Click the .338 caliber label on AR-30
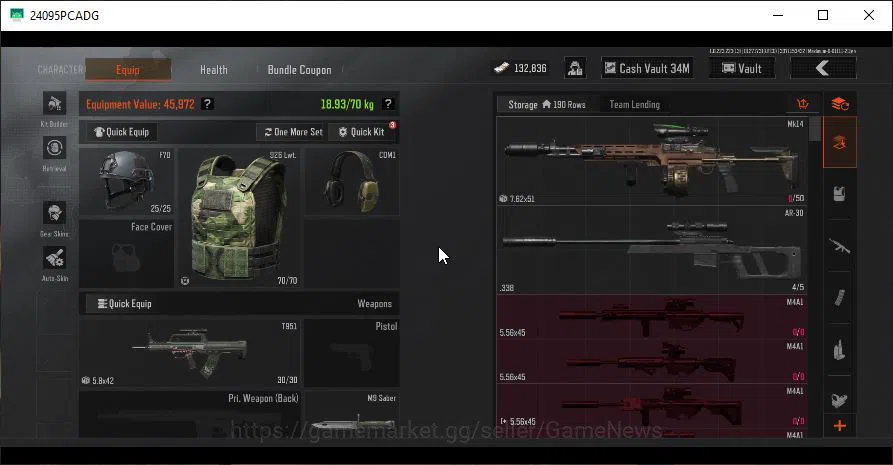Screen dimensions: 893x465 (x=507, y=288)
